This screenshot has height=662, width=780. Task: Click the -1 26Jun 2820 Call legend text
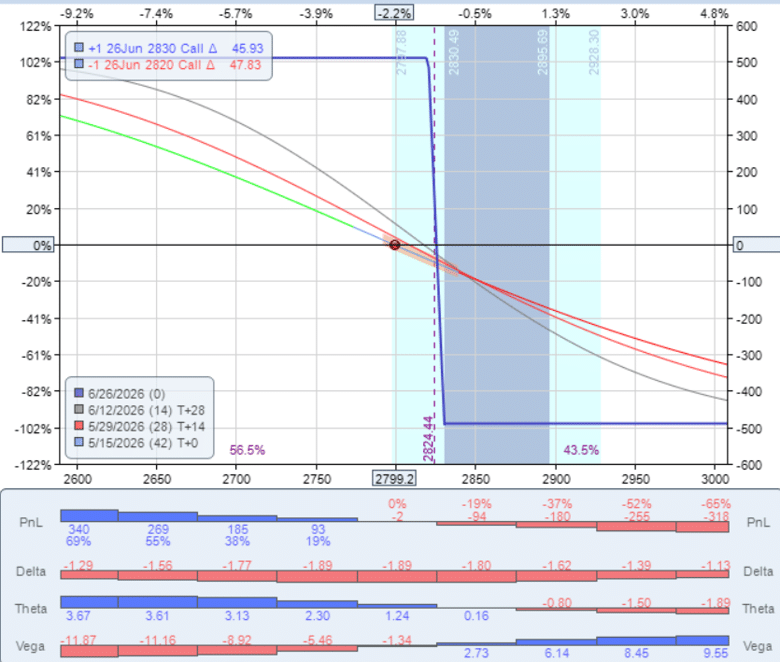tap(152, 65)
